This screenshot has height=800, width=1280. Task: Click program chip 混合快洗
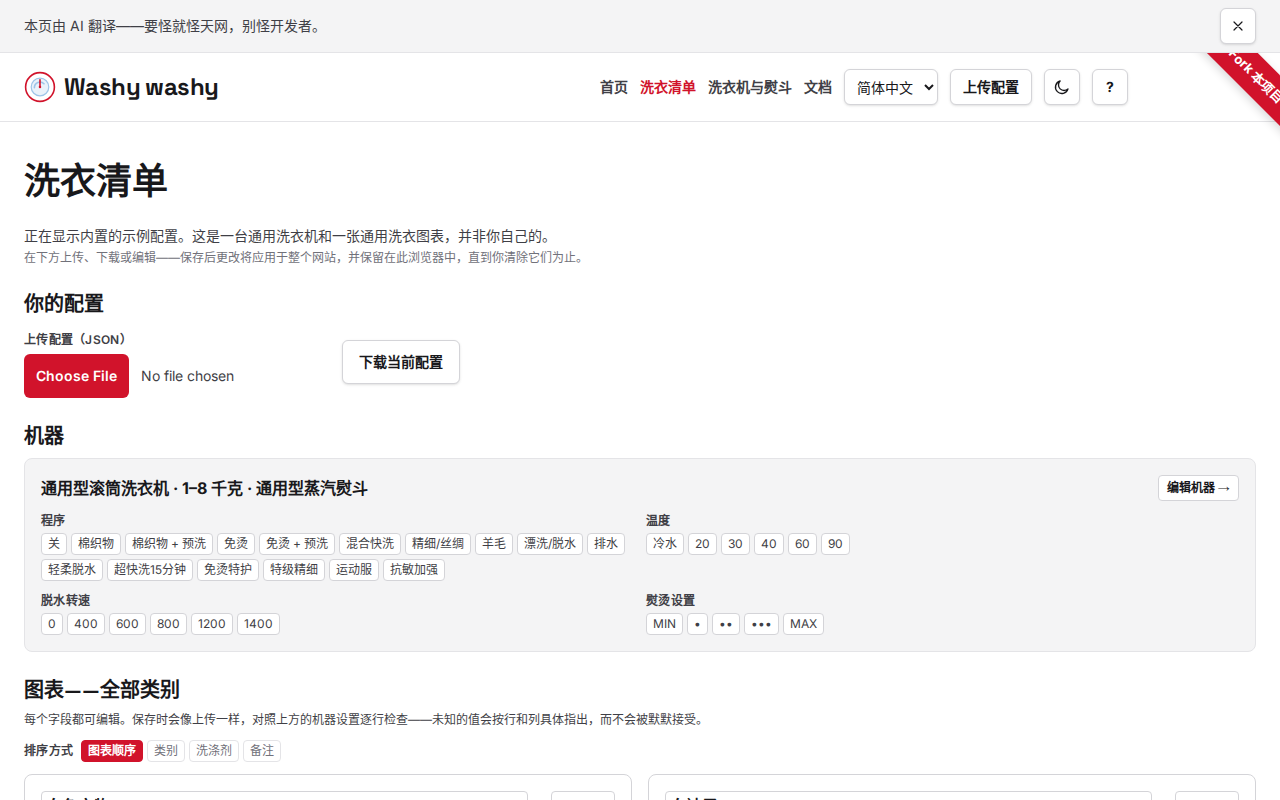pos(370,544)
